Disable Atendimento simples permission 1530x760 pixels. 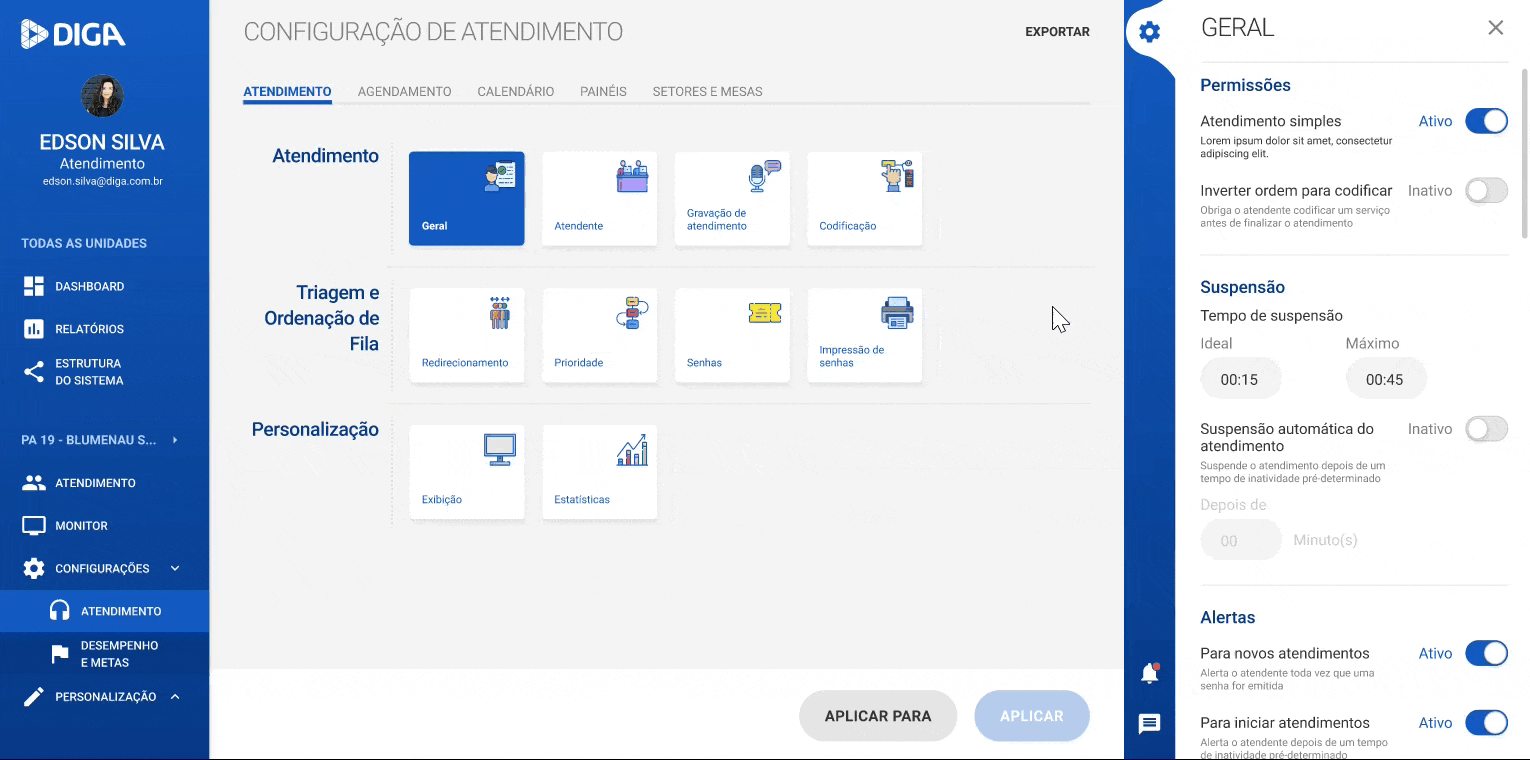point(1487,120)
